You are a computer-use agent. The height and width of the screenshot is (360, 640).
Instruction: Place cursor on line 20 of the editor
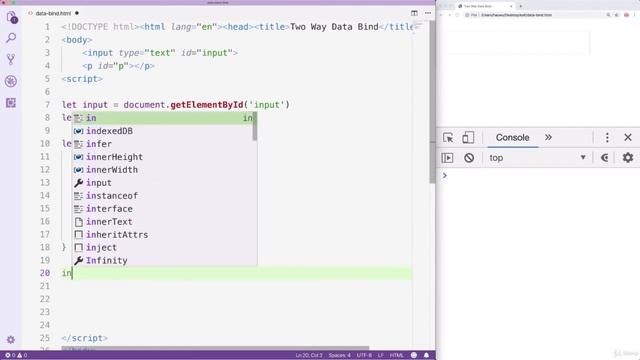237,273
